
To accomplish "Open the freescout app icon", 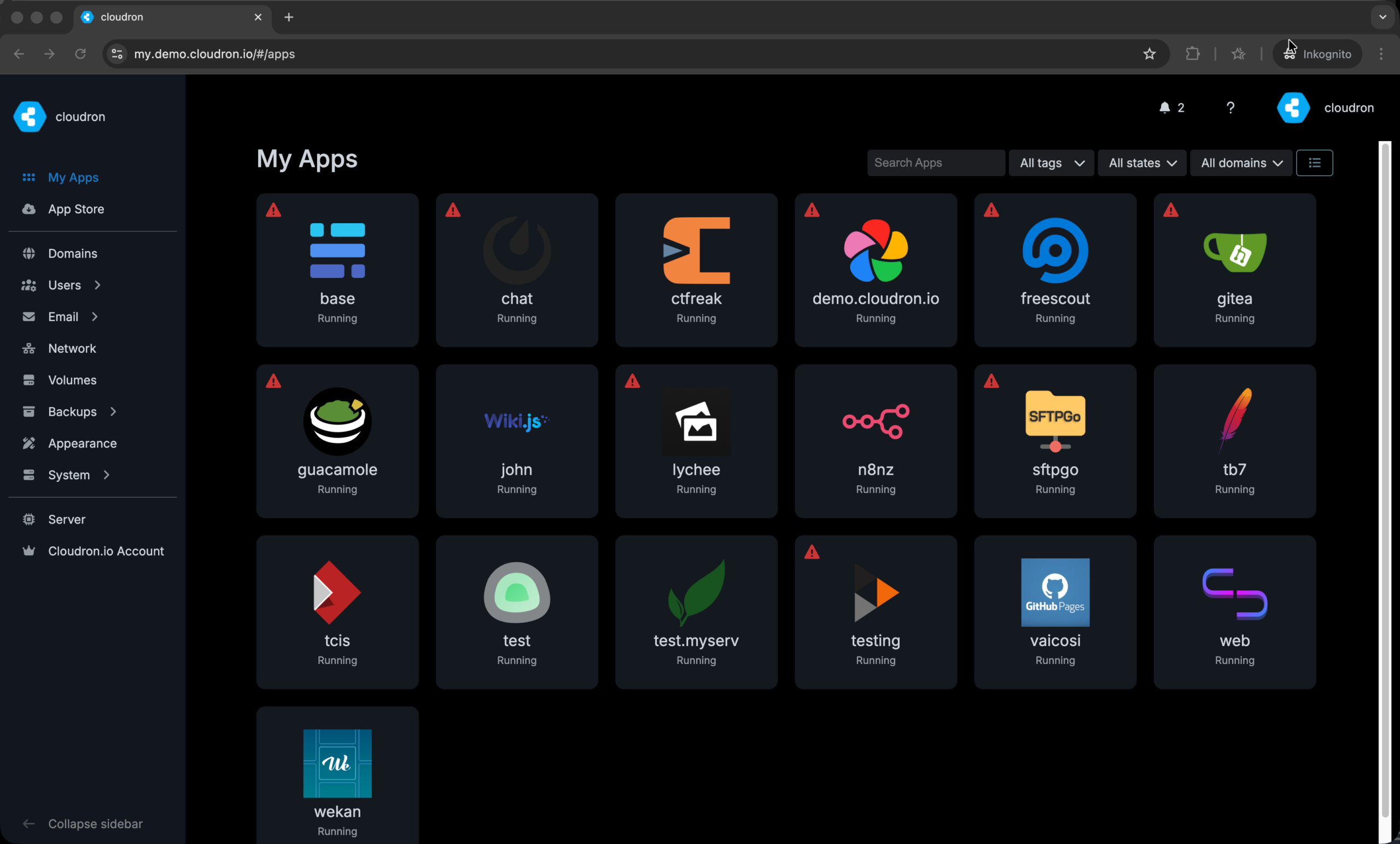I will (x=1055, y=250).
